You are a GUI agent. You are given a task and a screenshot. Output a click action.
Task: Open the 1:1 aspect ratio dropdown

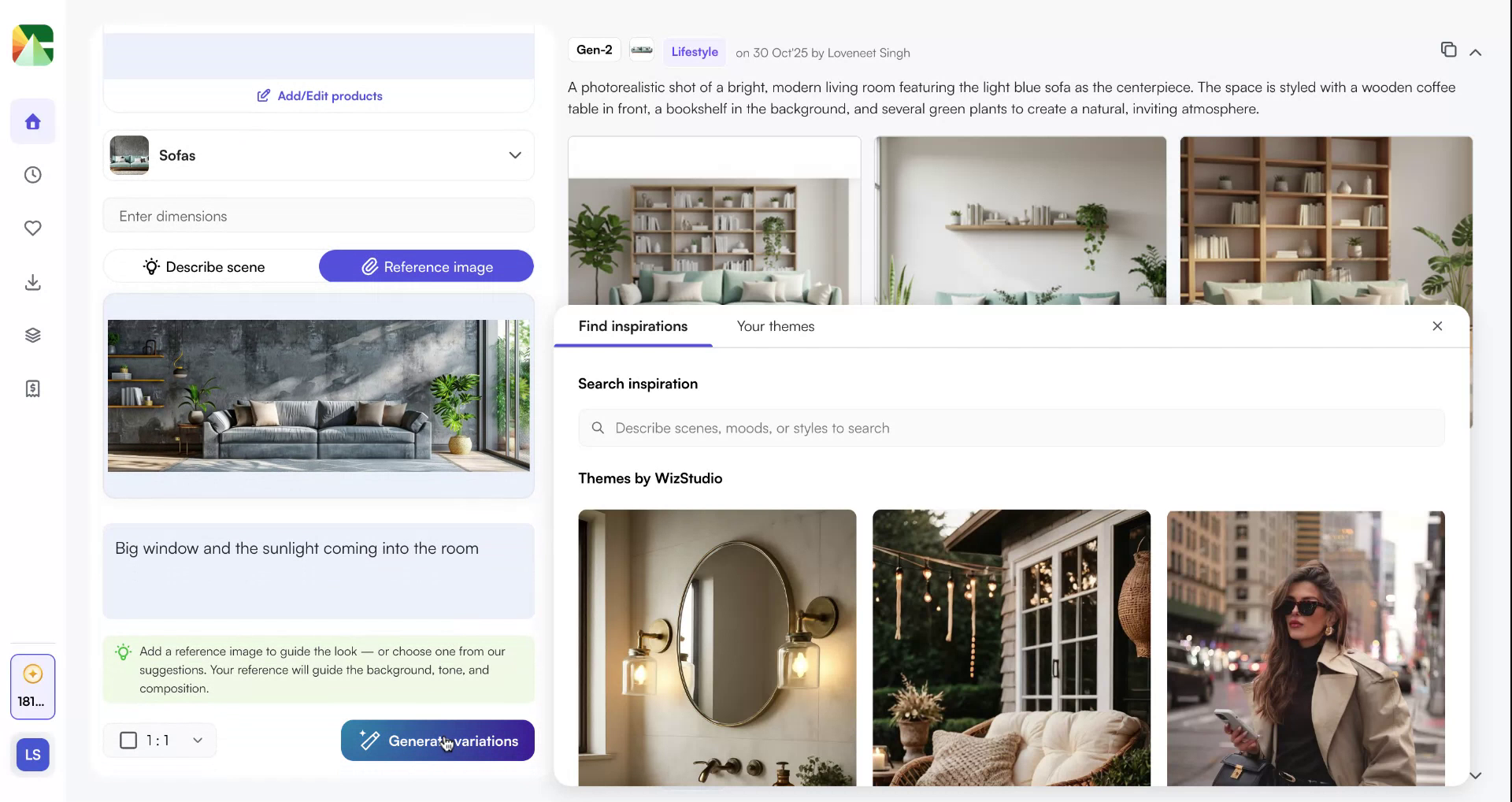160,740
